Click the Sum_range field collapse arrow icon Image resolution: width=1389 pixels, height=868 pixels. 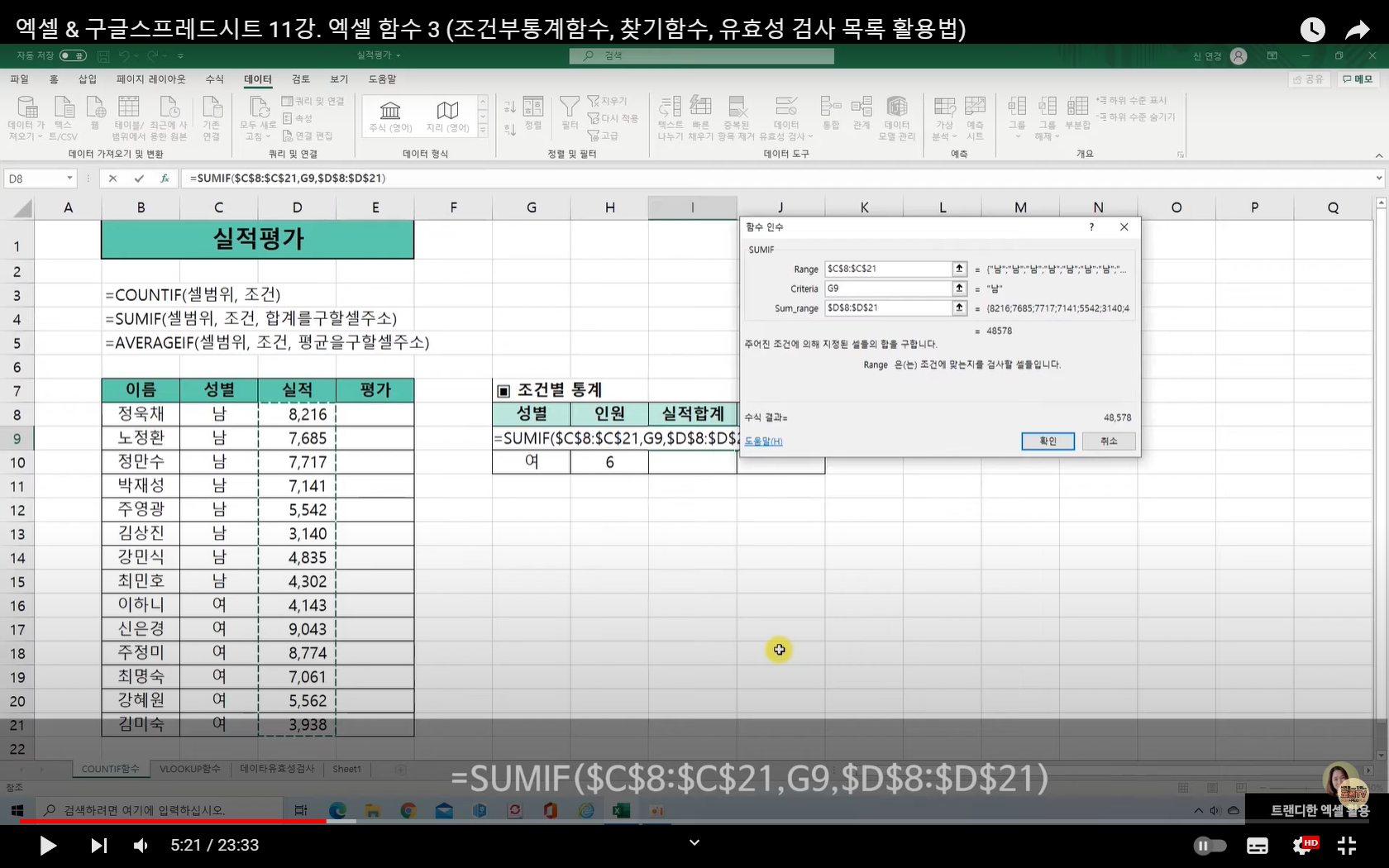click(x=959, y=308)
